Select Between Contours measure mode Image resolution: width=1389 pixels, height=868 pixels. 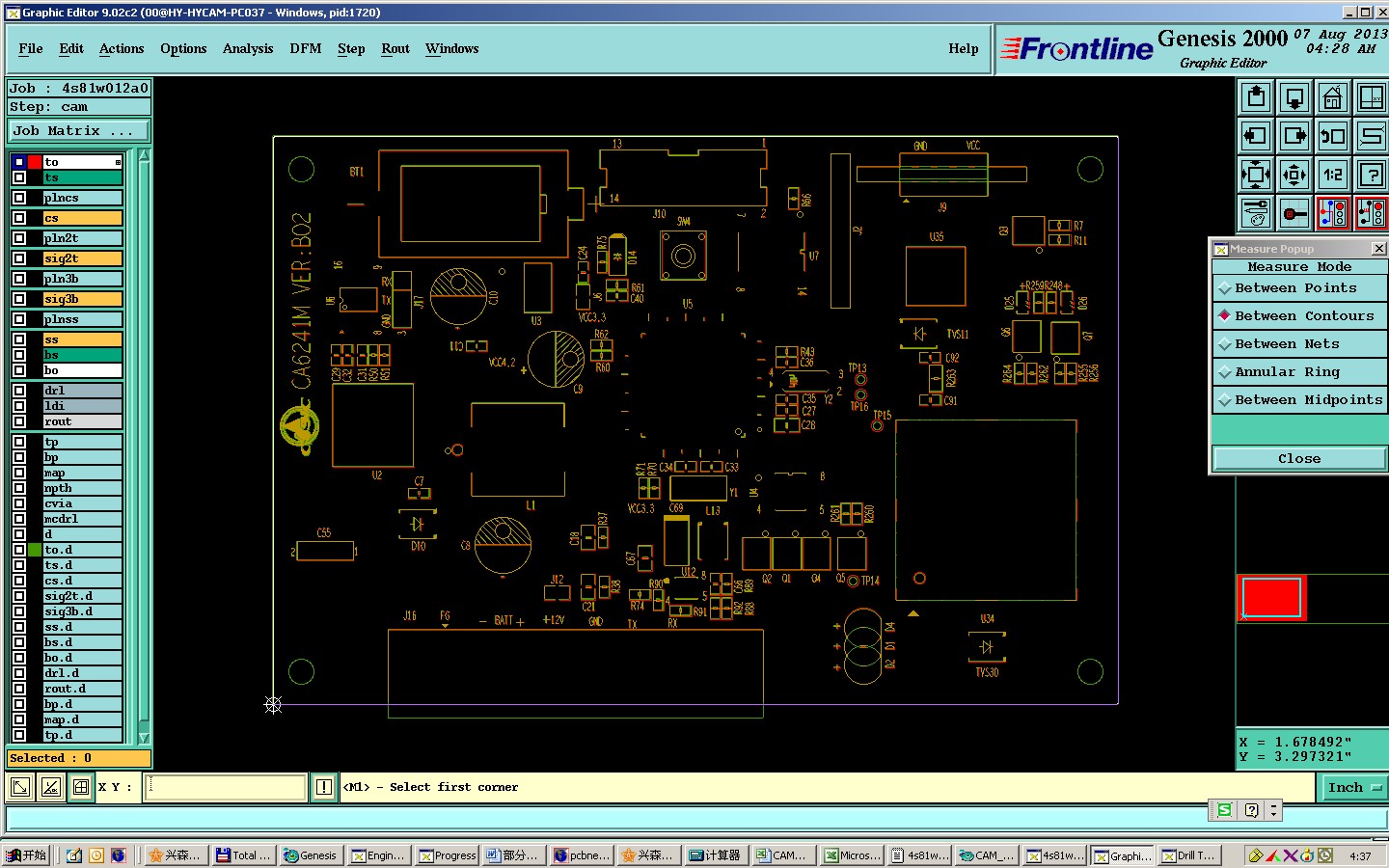point(1299,315)
